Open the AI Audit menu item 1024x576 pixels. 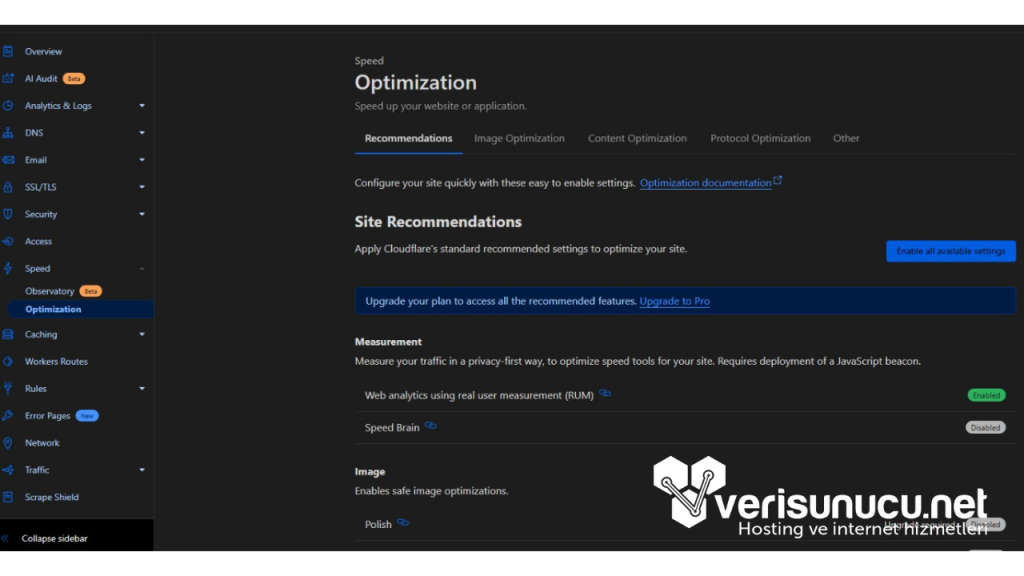41,78
